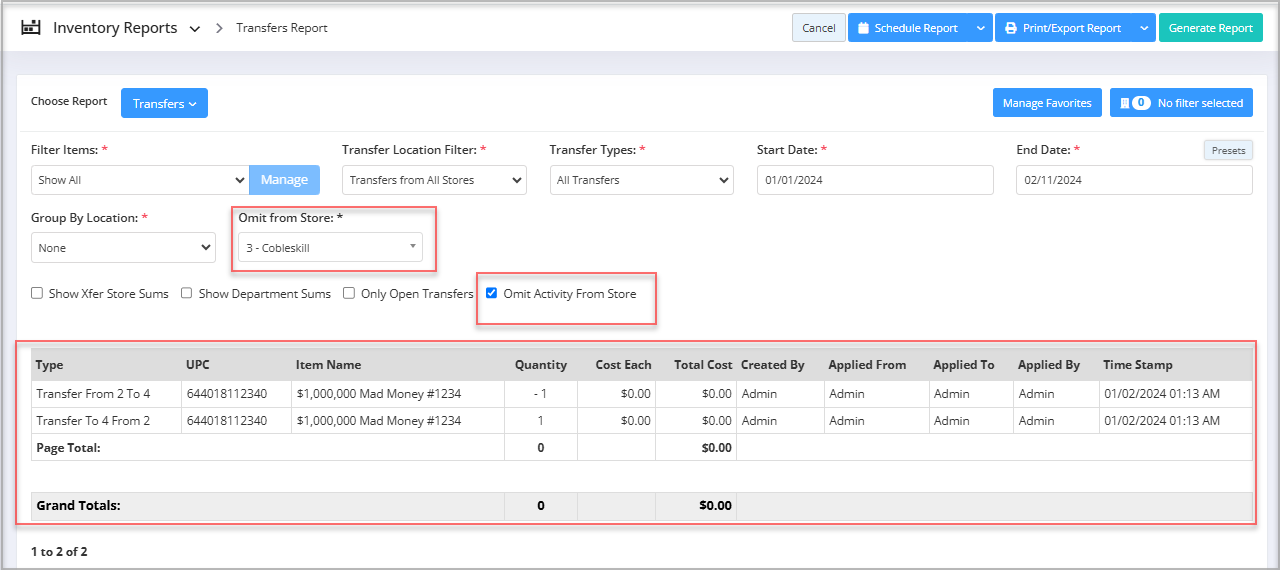
Task: Click the Inventory Reports module icon
Action: (31, 27)
